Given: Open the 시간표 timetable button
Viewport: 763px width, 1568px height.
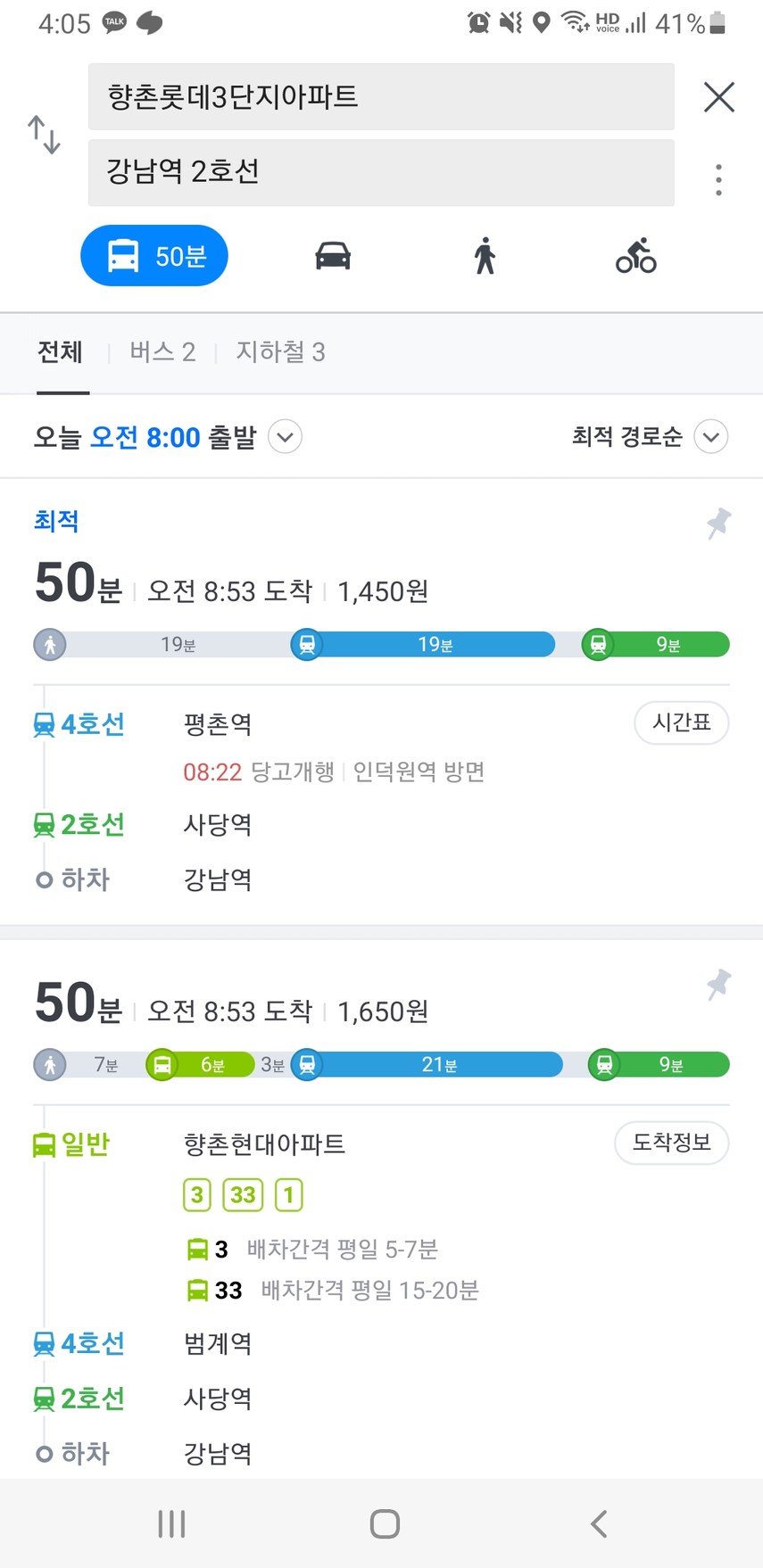Looking at the screenshot, I should (x=682, y=722).
